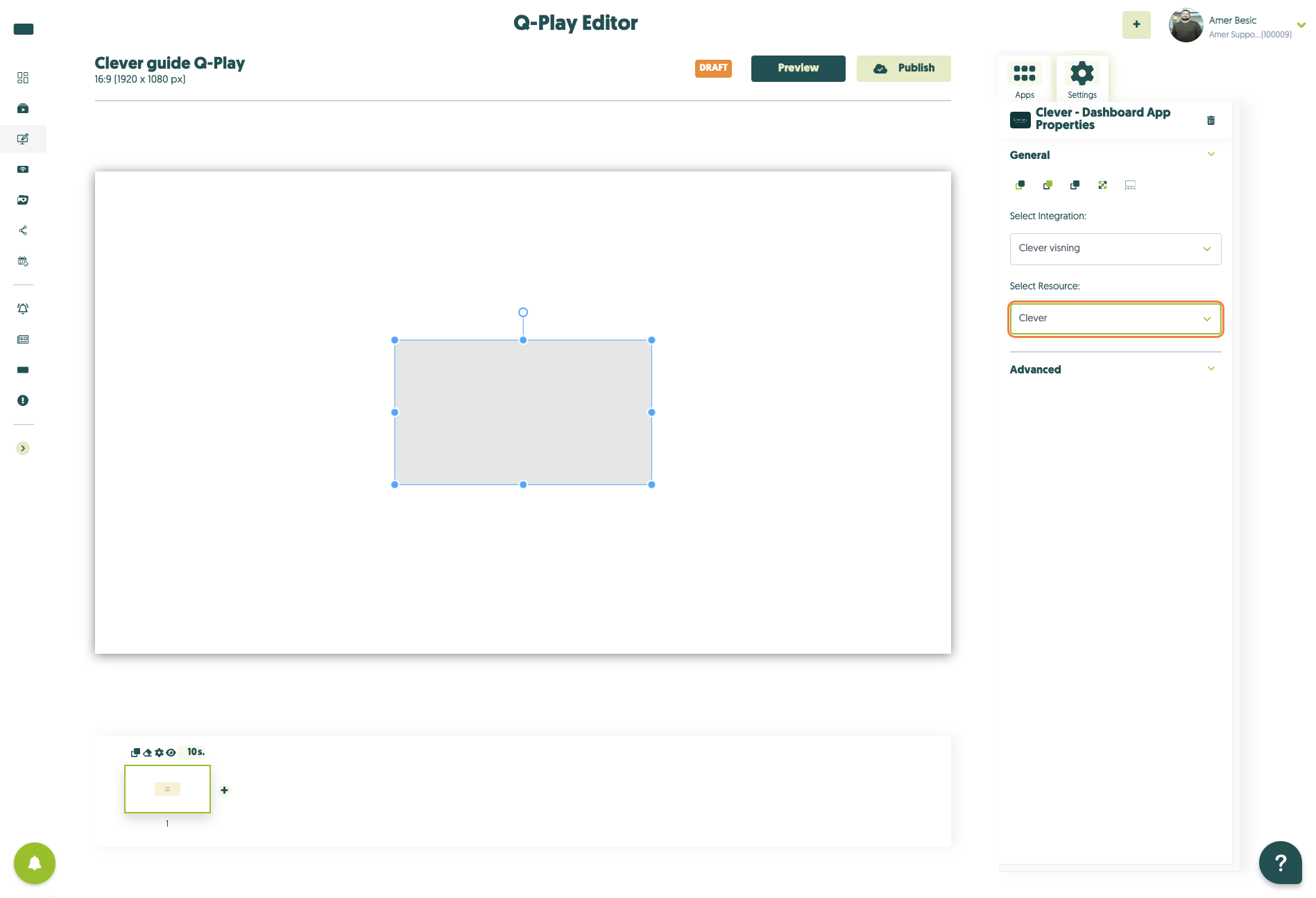Collapse the General section chevron
Screen dimensions: 1316x898
pos(1211,155)
